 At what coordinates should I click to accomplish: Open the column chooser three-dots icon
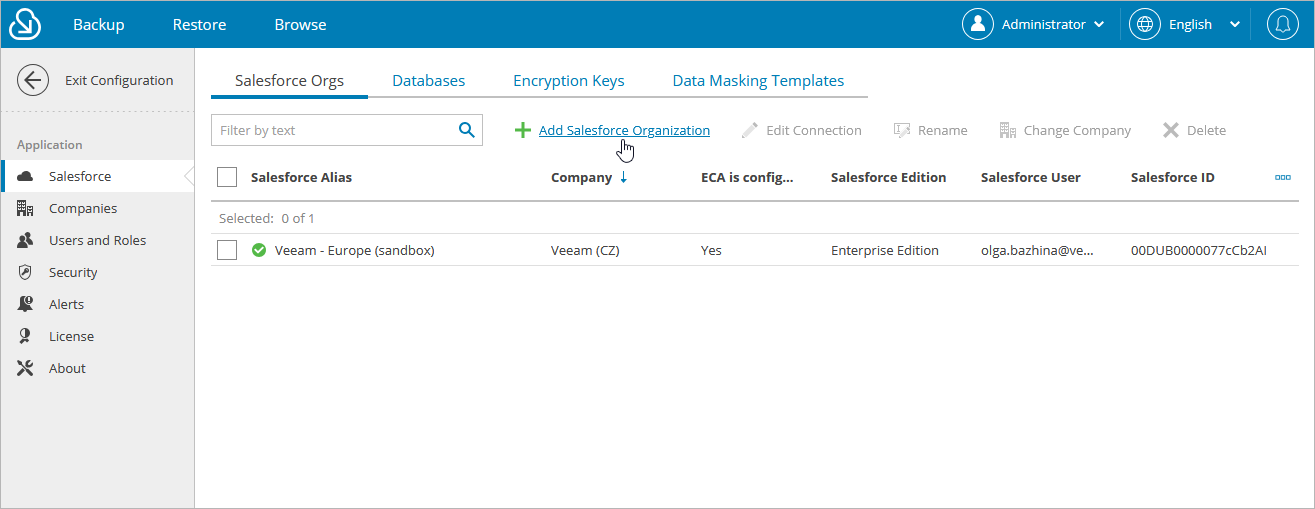[1283, 177]
